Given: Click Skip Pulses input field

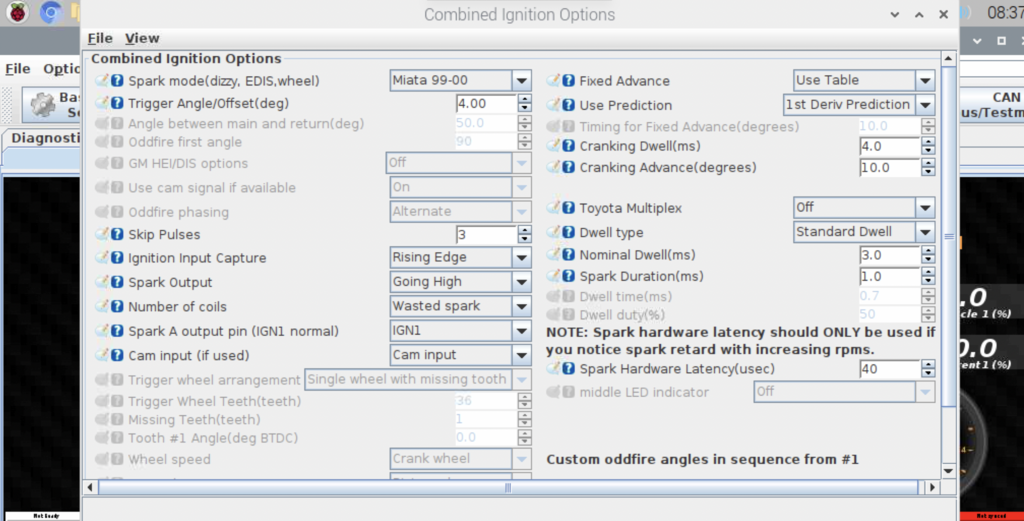Looking at the screenshot, I should click(x=487, y=234).
